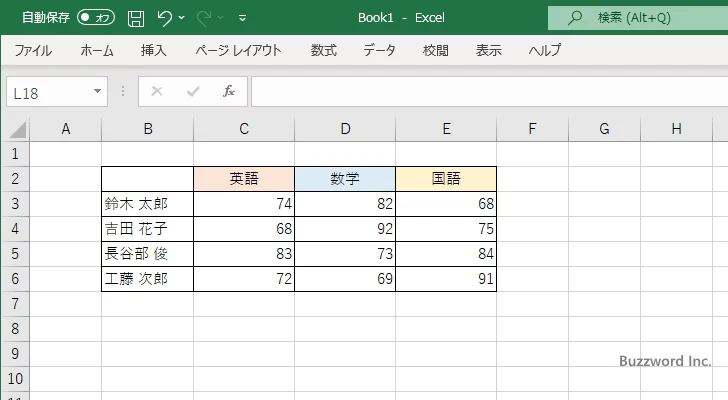Expand the Name Box dropdown arrow
The image size is (728, 400).
(98, 91)
